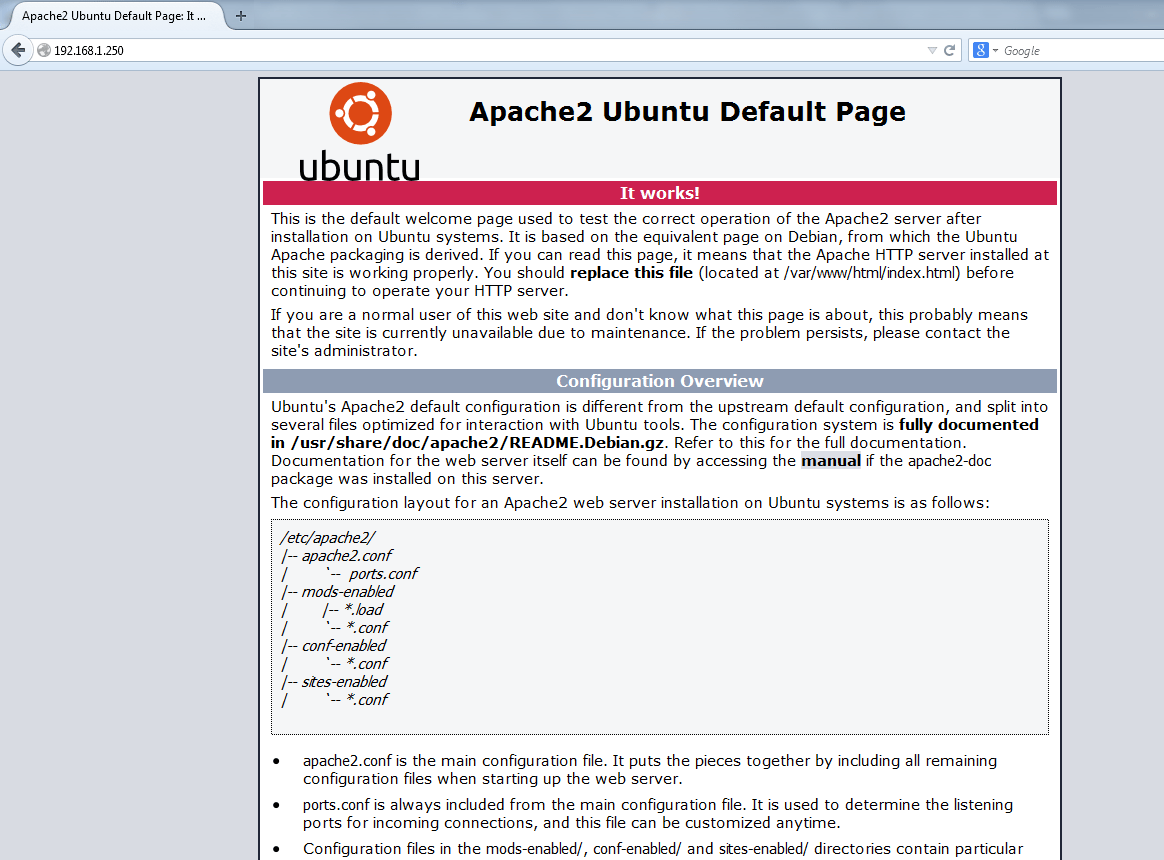Click bullet about apache2.conf main configuration file

coord(650,769)
